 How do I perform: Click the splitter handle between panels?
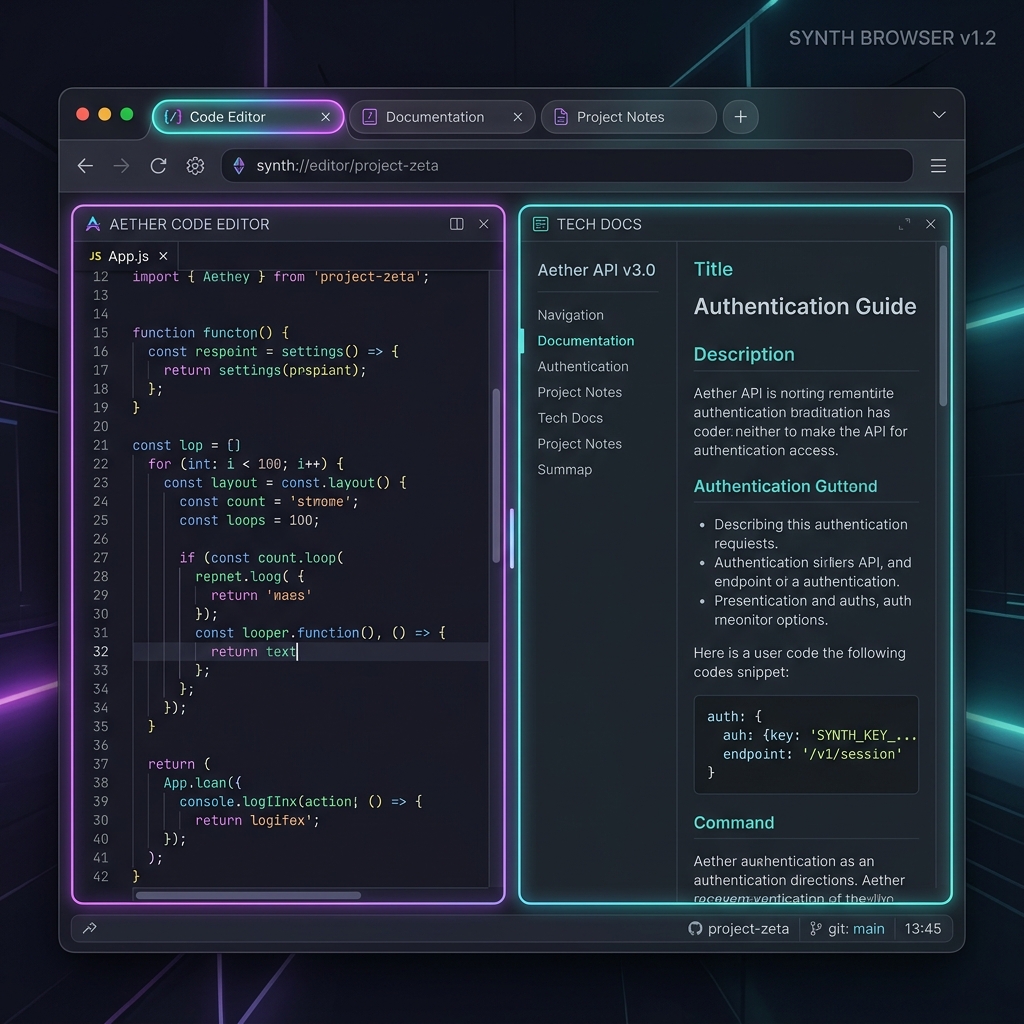511,538
